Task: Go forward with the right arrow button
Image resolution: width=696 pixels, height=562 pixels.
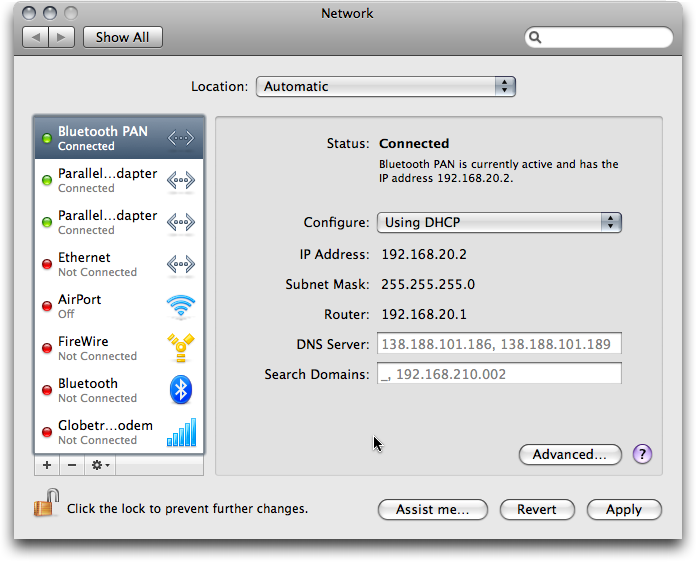Action: [61, 37]
